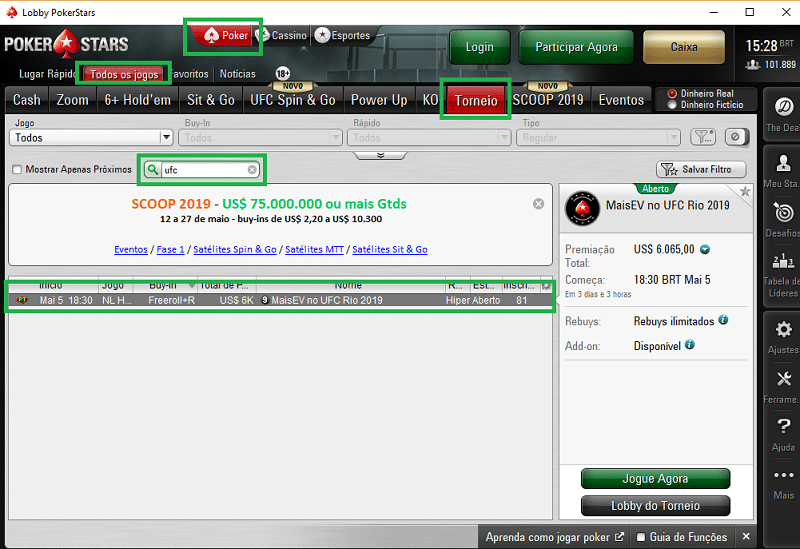Click Add-on Disponível info icon
The image size is (800, 549).
[690, 344]
